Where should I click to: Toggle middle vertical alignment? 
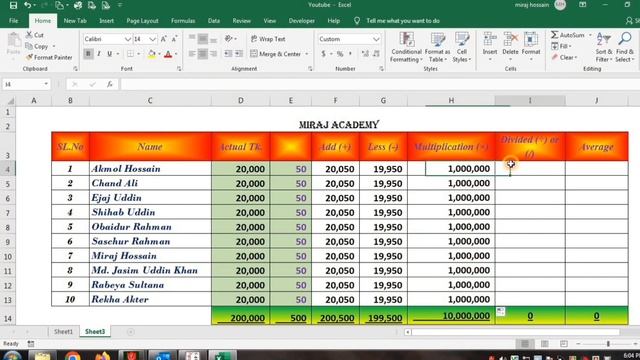point(202,39)
